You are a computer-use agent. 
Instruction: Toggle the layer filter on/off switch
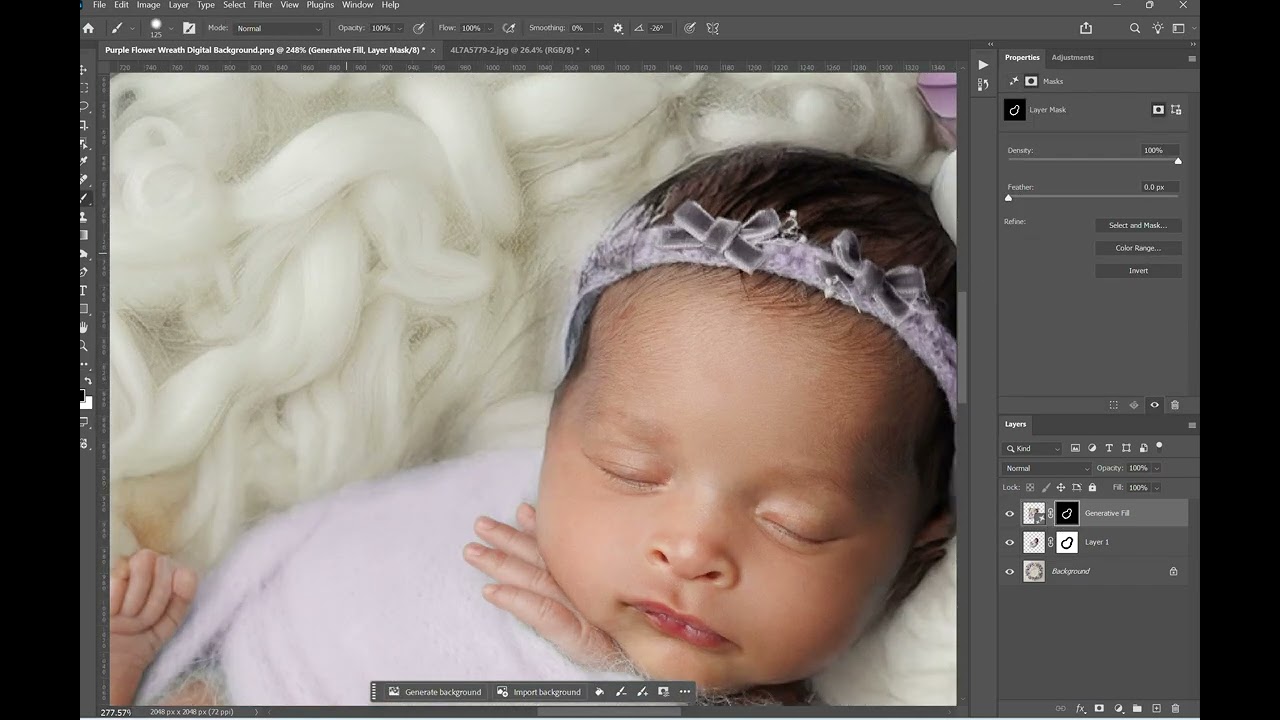[x=1159, y=447]
